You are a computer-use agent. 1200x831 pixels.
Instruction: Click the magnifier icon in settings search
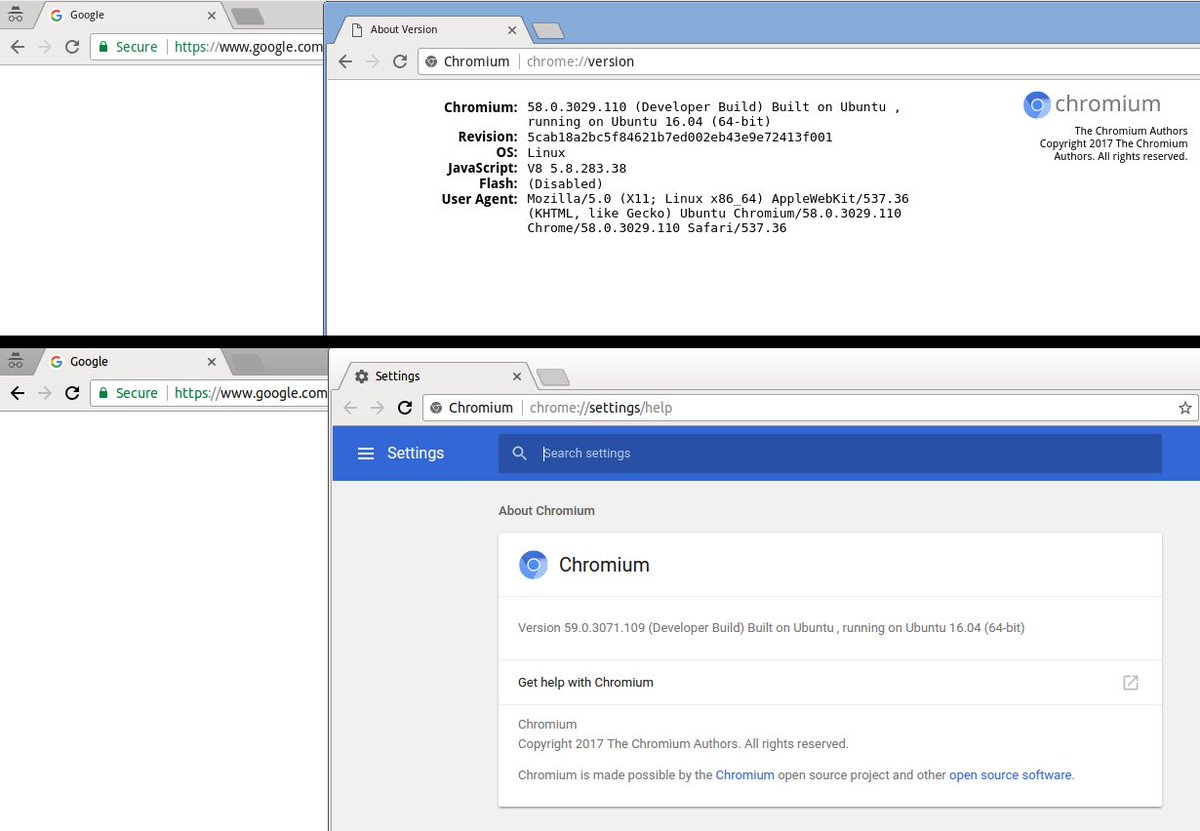pyautogui.click(x=519, y=453)
